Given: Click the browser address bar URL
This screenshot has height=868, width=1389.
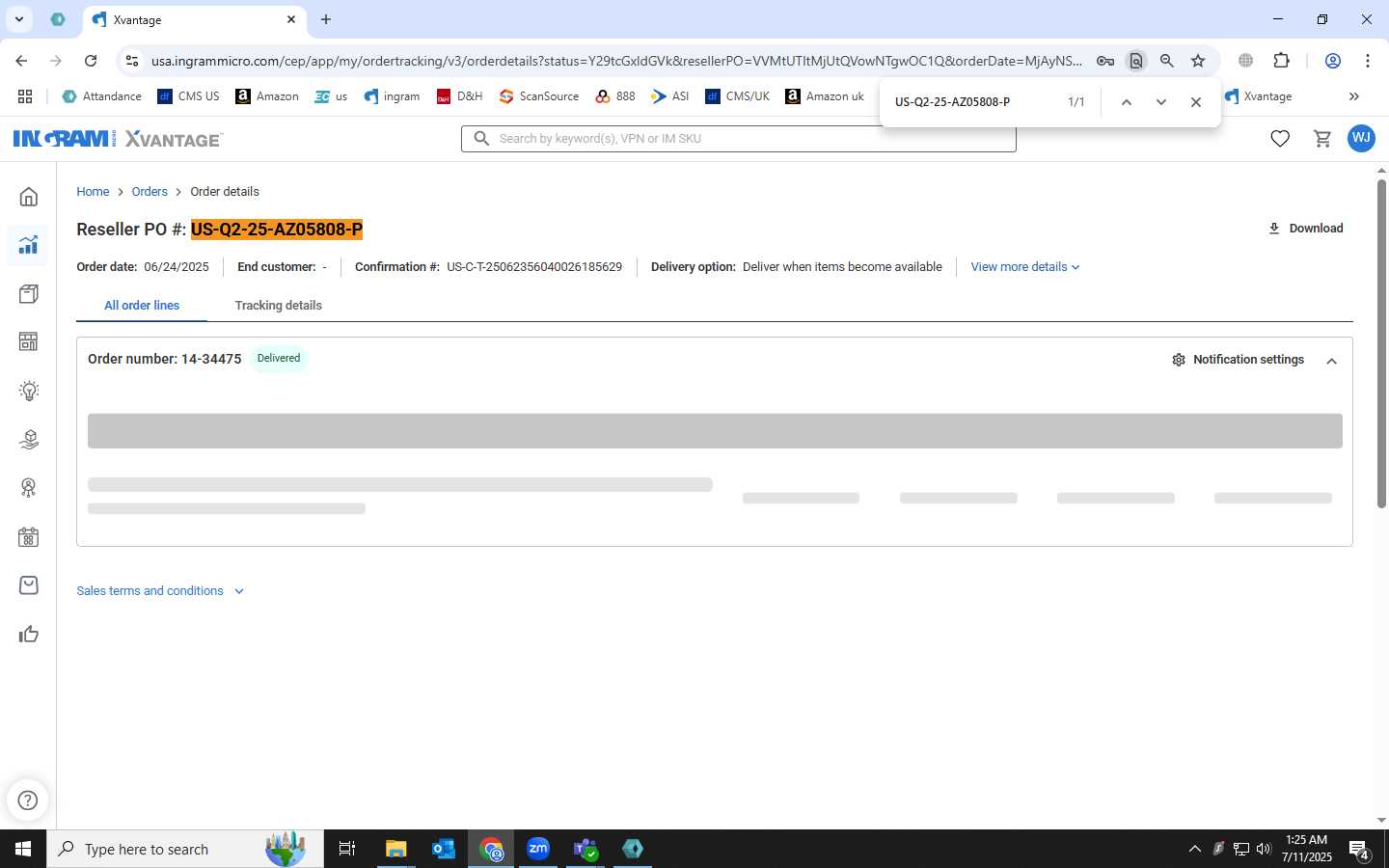Looking at the screenshot, I should coord(616,61).
